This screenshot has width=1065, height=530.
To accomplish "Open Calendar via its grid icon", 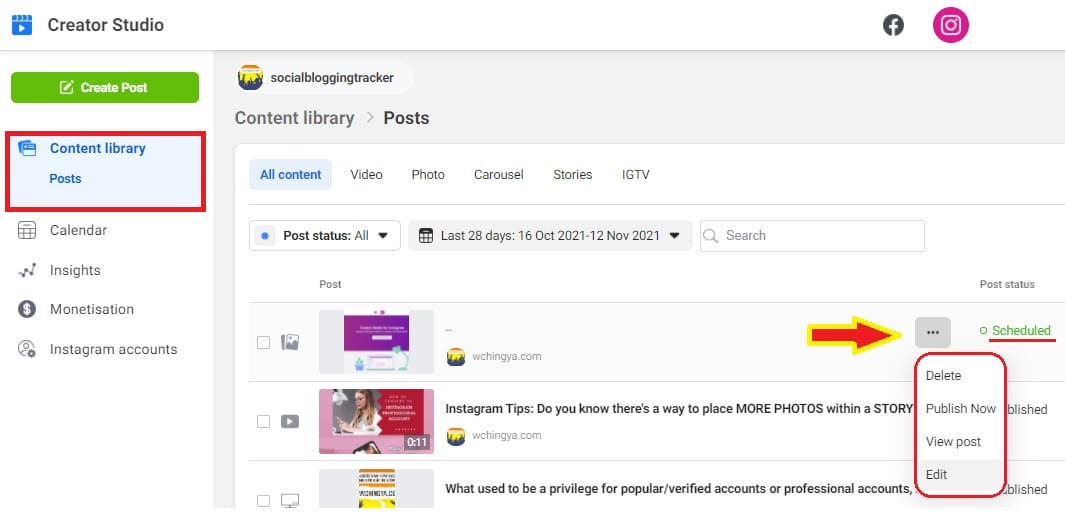I will tap(26, 230).
